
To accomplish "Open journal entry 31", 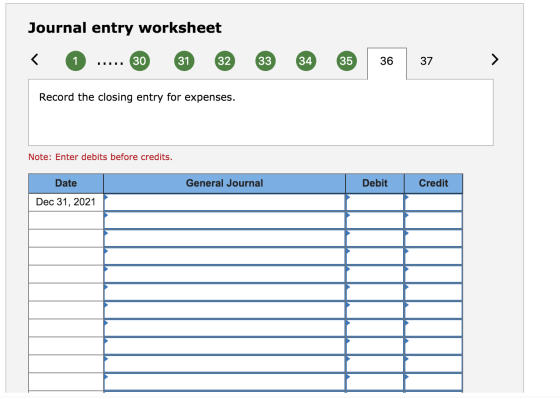I will click(x=184, y=61).
